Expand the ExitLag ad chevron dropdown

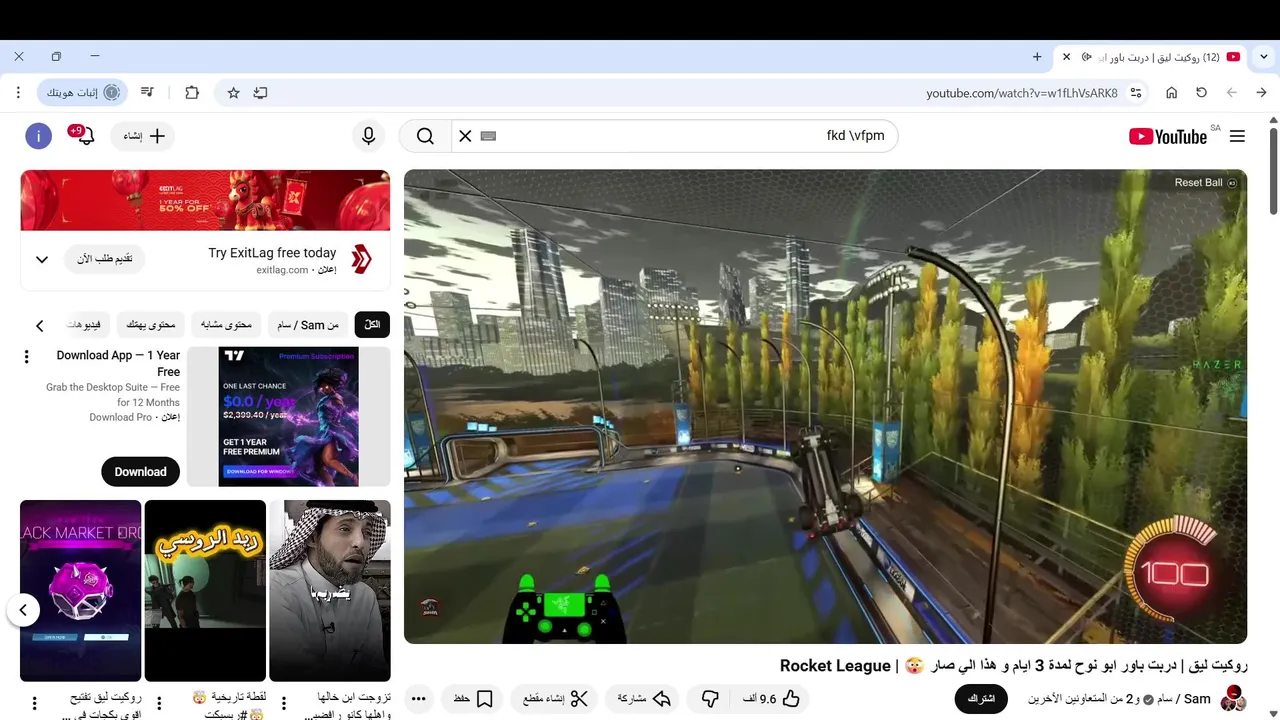pyautogui.click(x=42, y=260)
